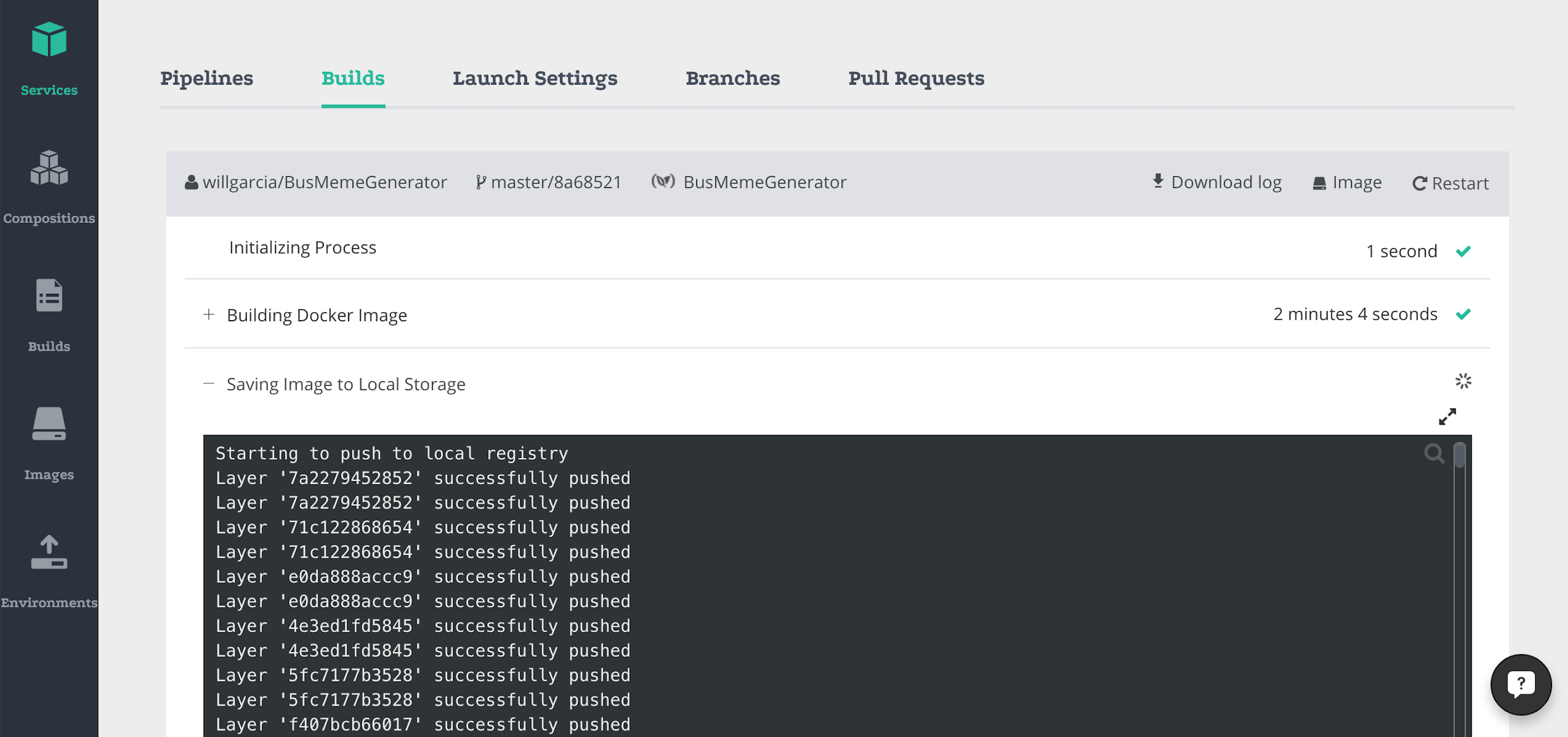
Task: Click the search magnifier in the log viewer
Action: [1435, 453]
